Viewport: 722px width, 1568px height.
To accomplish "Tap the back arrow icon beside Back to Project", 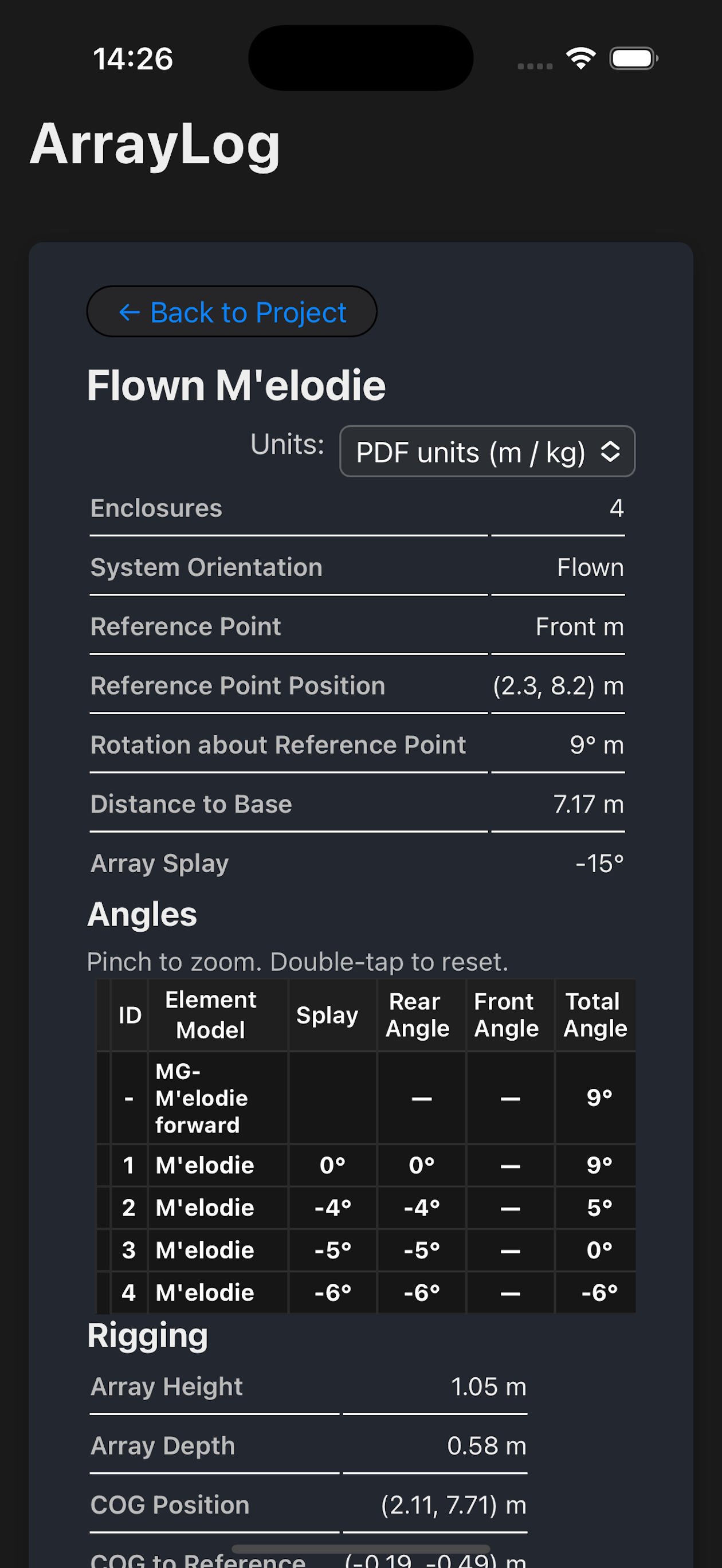I will [x=129, y=312].
